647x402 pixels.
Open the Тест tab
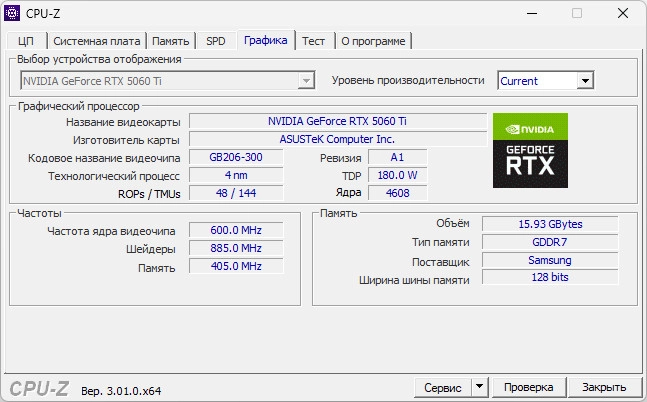coord(313,41)
